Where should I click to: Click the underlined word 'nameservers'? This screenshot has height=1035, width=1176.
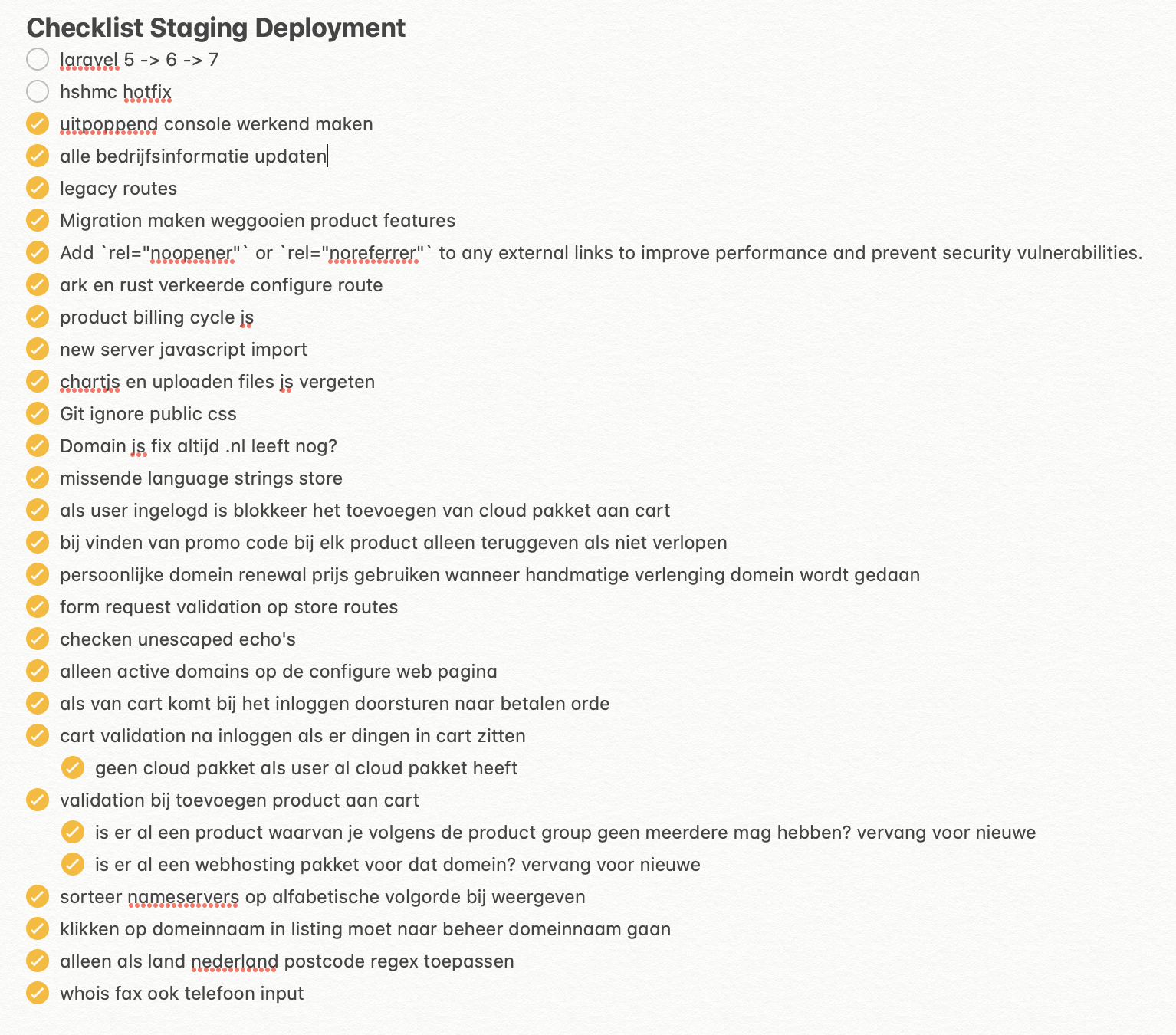[x=183, y=897]
